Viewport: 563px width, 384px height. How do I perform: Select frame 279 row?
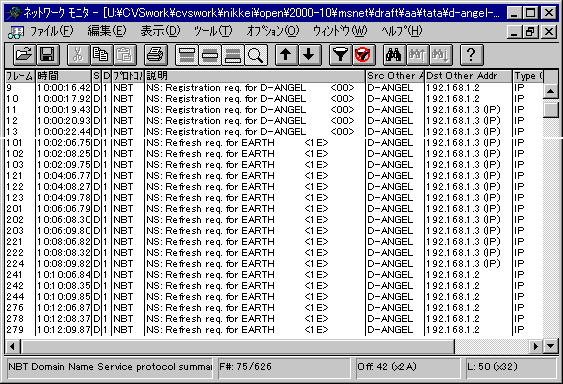(x=274, y=330)
